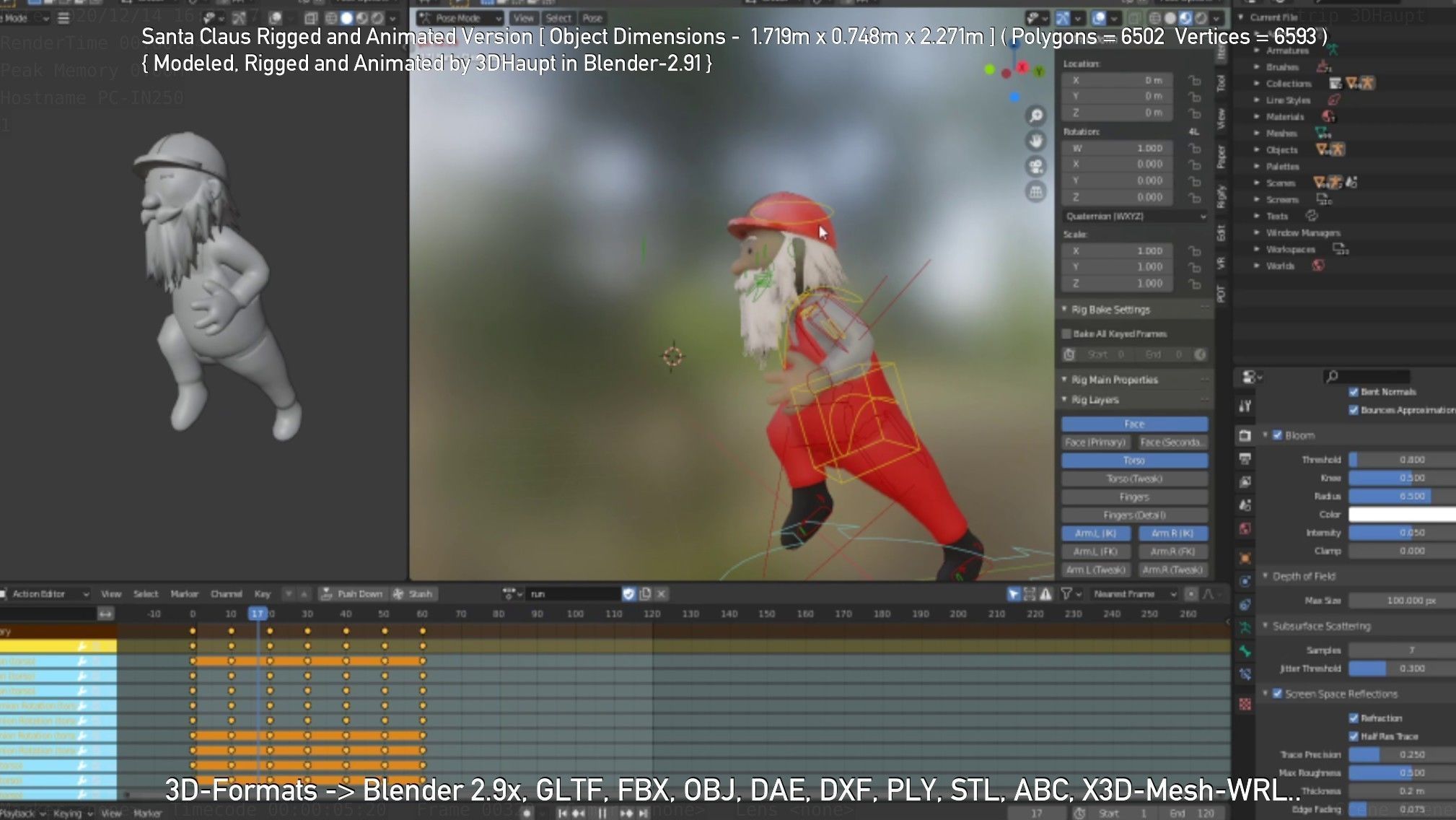Click the Stash action button
The height and width of the screenshot is (820, 1456).
tap(413, 594)
